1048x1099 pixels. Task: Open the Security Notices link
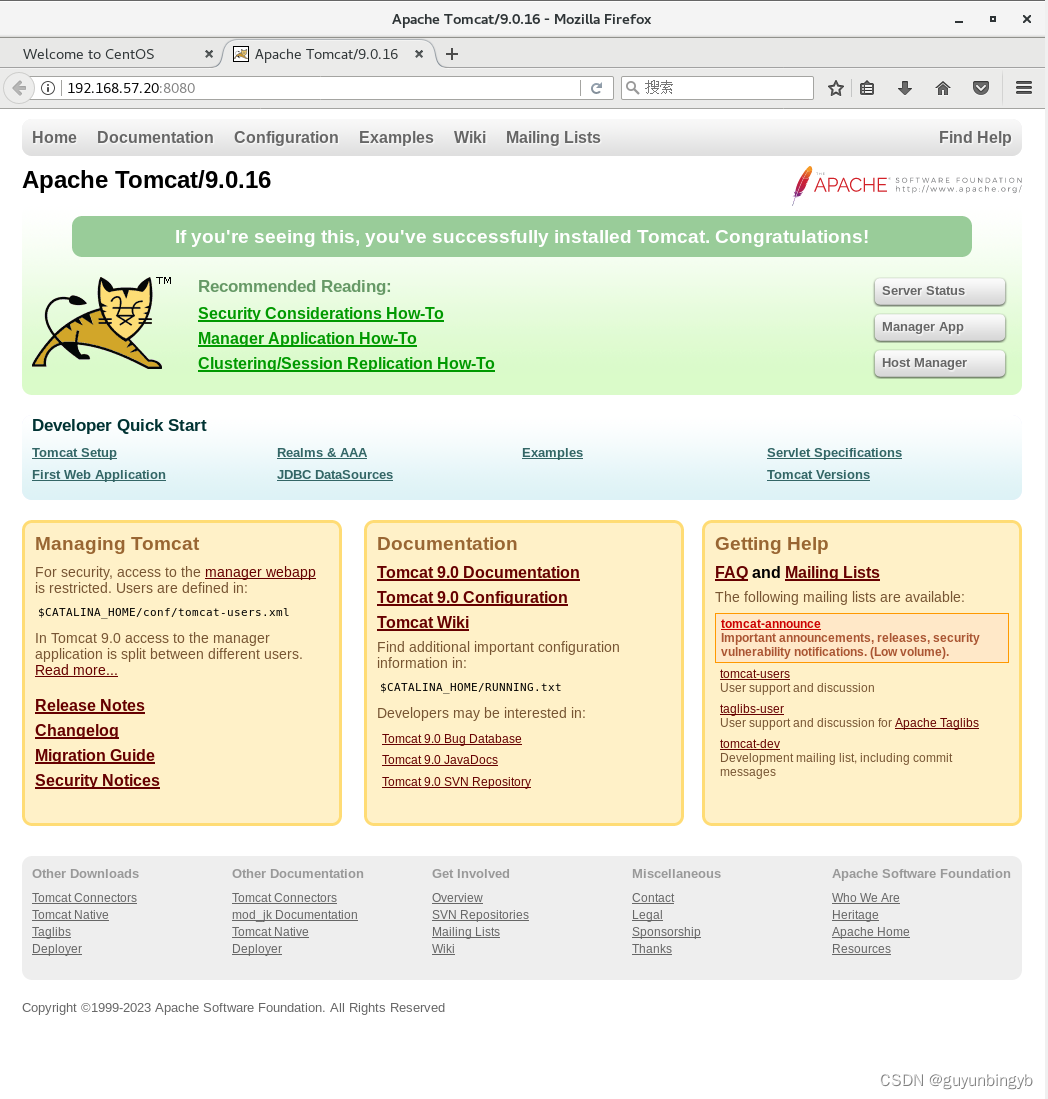click(97, 780)
